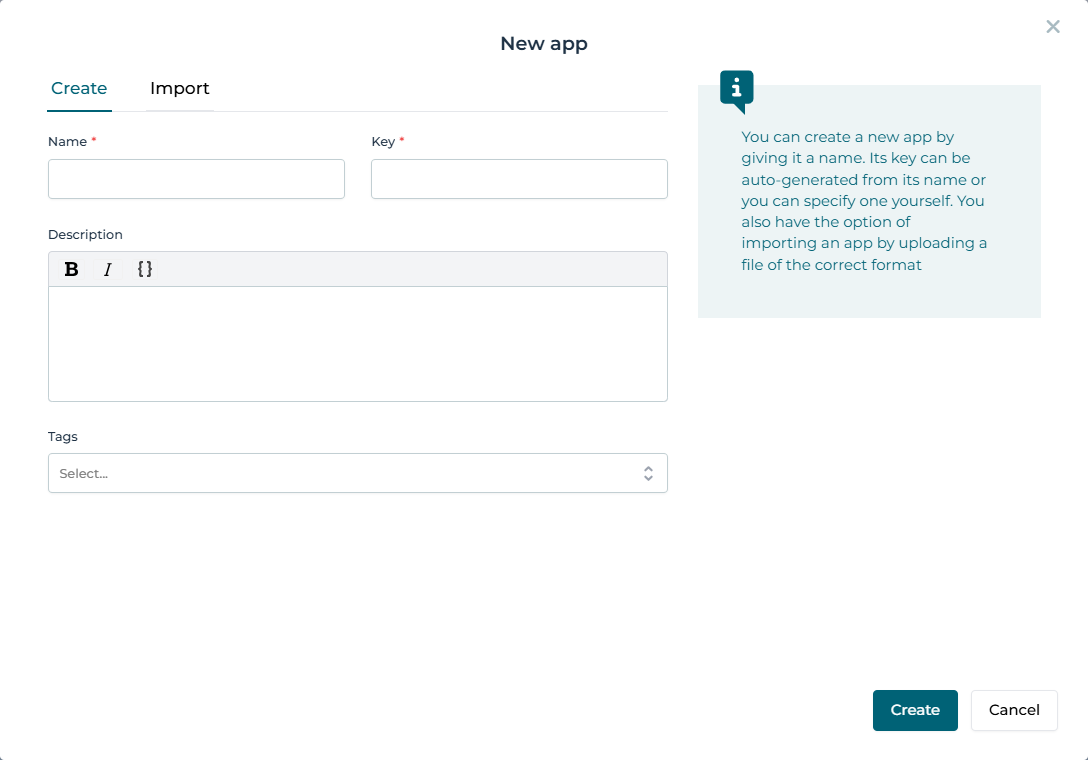Open the Tags select dropdown
The width and height of the screenshot is (1088, 760).
click(x=358, y=473)
